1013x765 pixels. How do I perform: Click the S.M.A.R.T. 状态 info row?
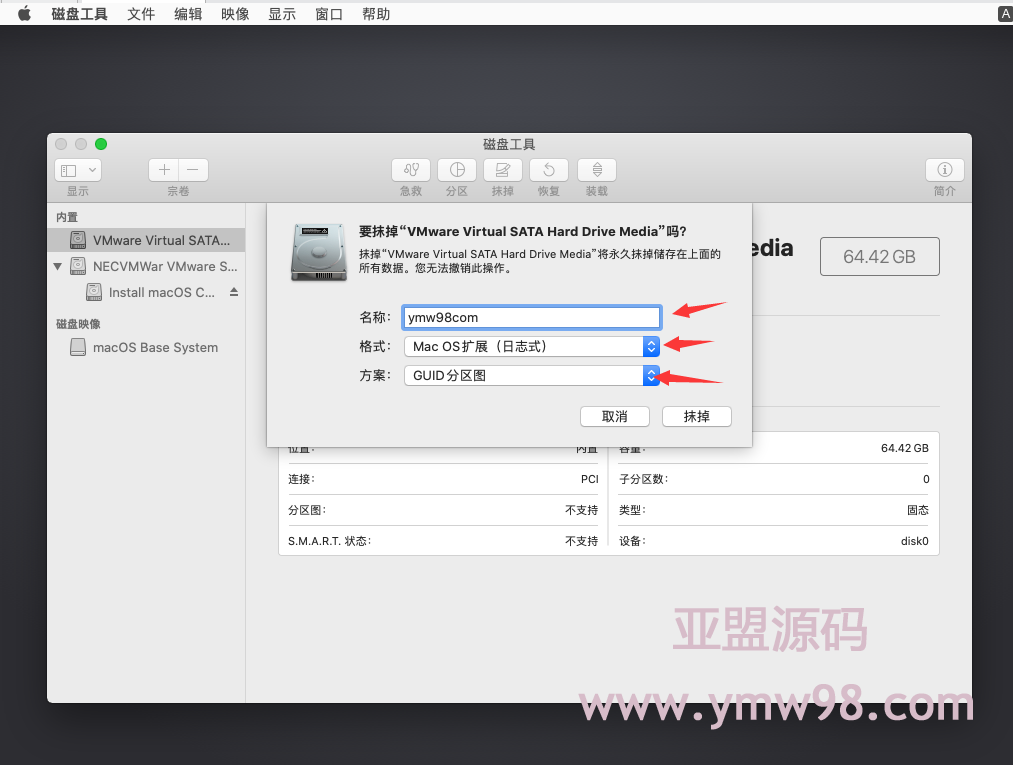[443, 541]
